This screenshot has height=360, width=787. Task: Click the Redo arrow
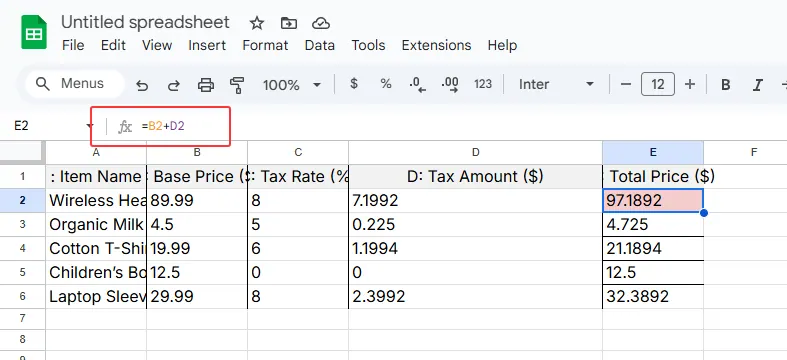click(174, 85)
